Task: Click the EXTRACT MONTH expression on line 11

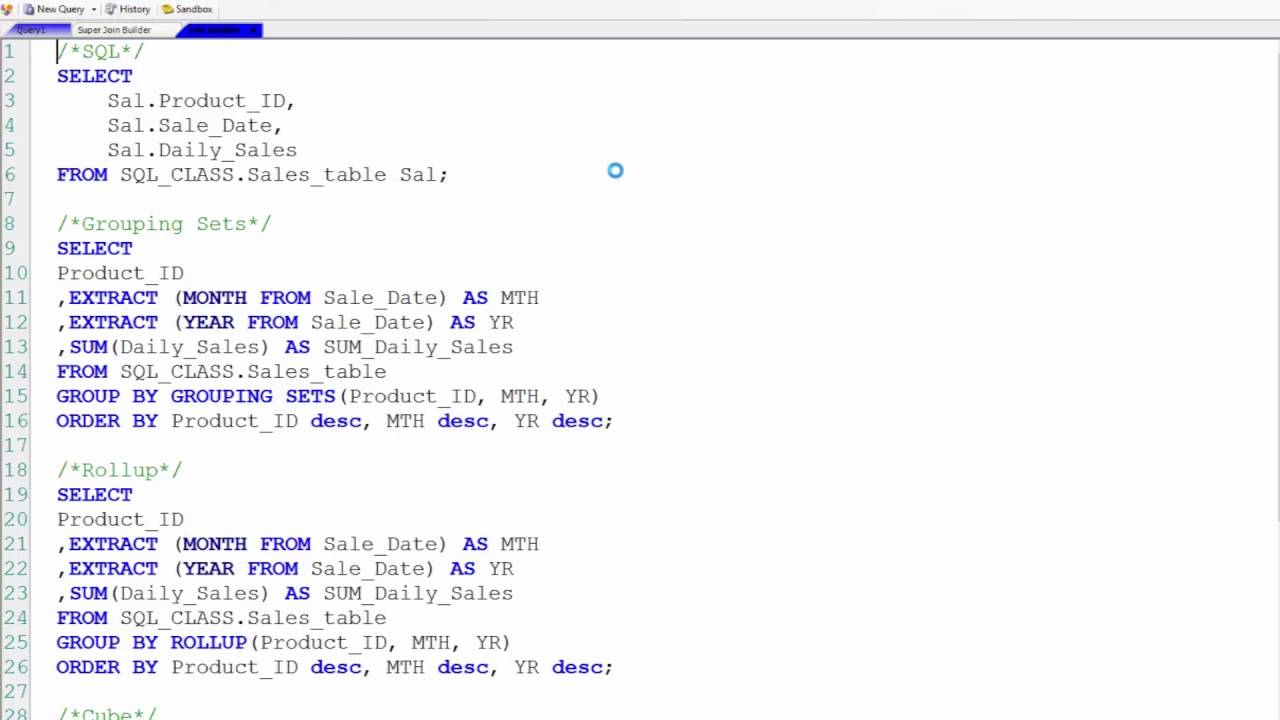Action: pyautogui.click(x=298, y=298)
